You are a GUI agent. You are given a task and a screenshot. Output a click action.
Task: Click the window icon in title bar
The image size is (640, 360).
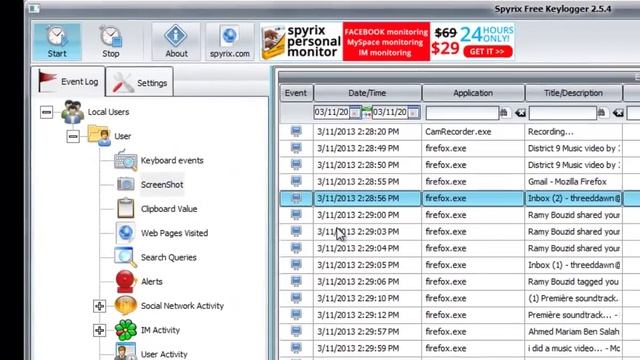[x=34, y=9]
